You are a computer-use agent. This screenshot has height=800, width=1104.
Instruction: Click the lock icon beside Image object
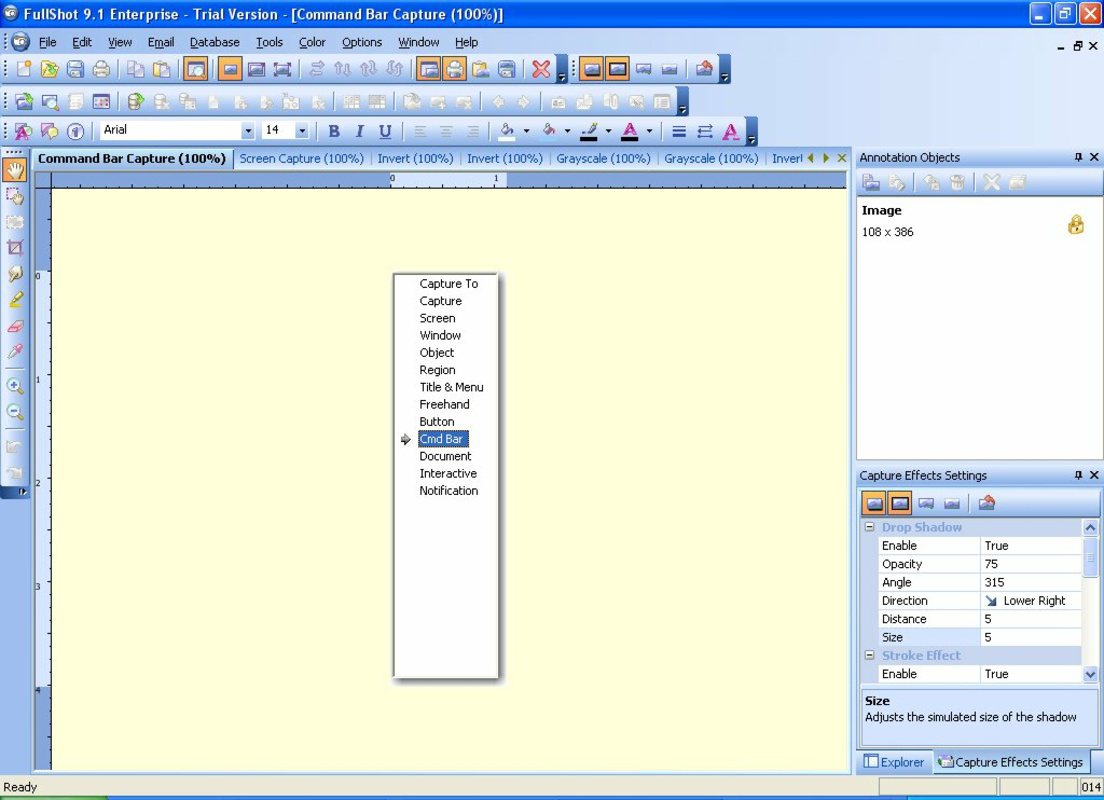[x=1076, y=225]
